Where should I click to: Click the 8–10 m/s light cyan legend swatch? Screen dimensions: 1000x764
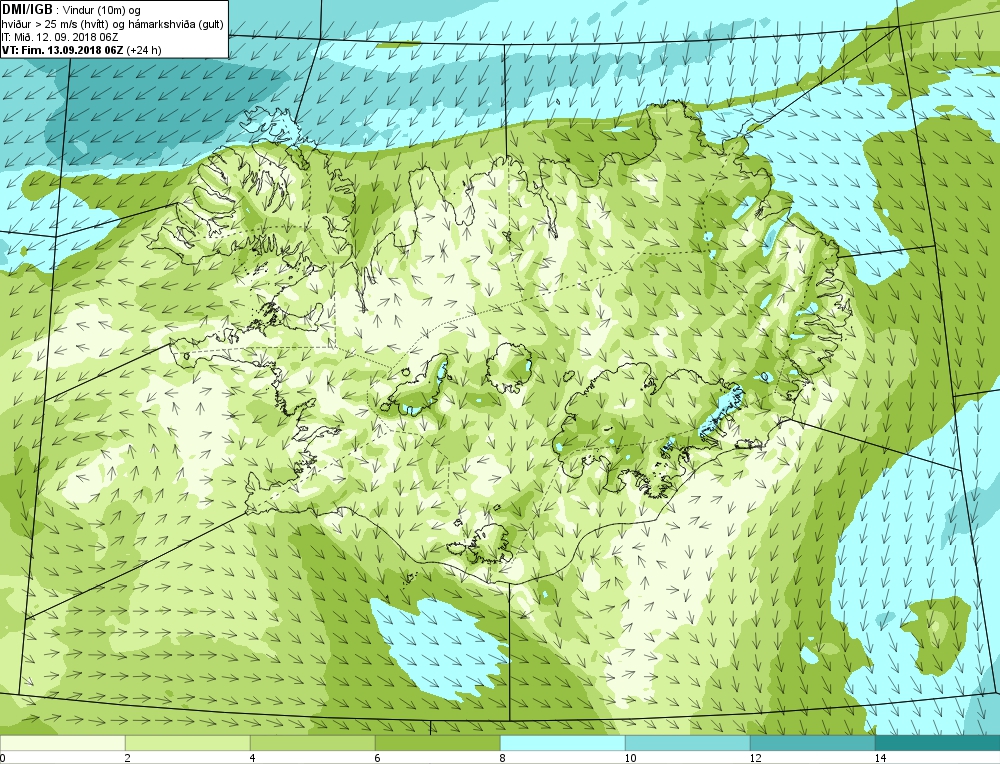(562, 743)
